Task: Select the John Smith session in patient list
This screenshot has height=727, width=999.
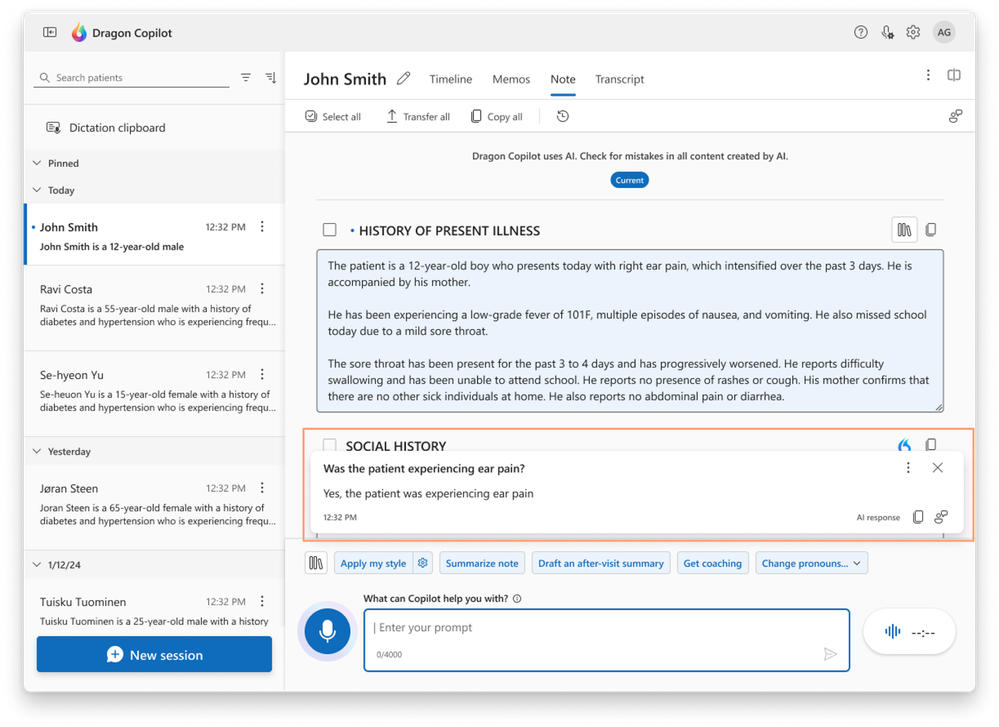Action: click(154, 235)
